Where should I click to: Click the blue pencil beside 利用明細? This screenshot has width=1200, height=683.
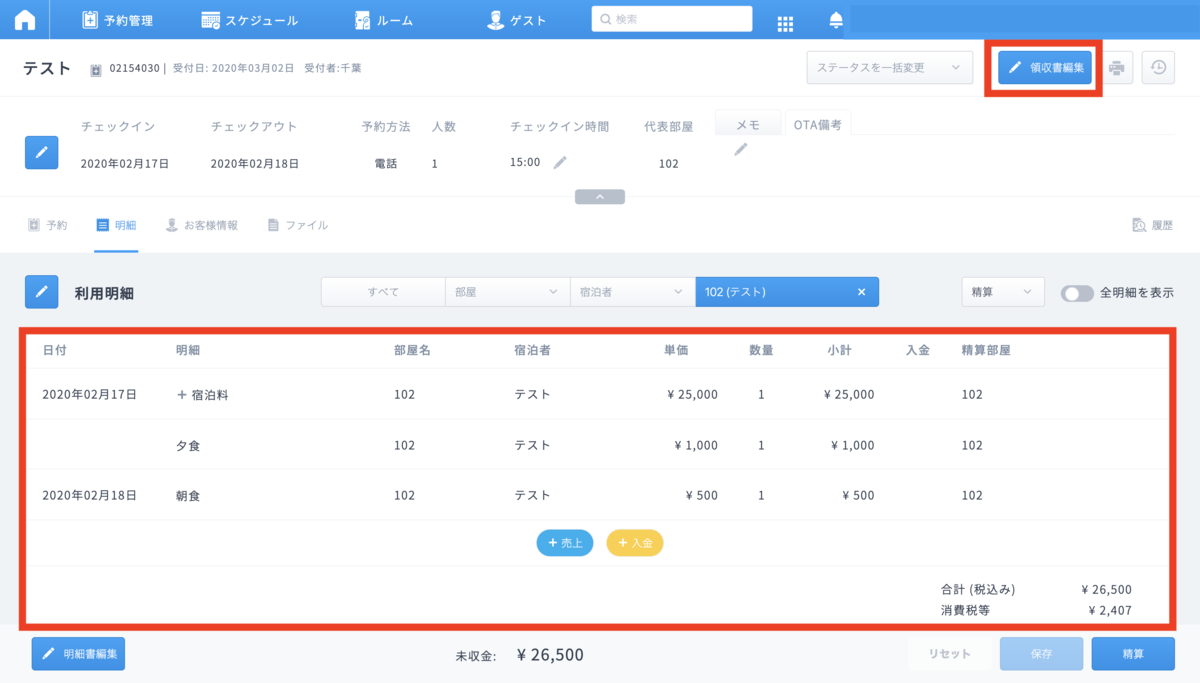pos(41,293)
